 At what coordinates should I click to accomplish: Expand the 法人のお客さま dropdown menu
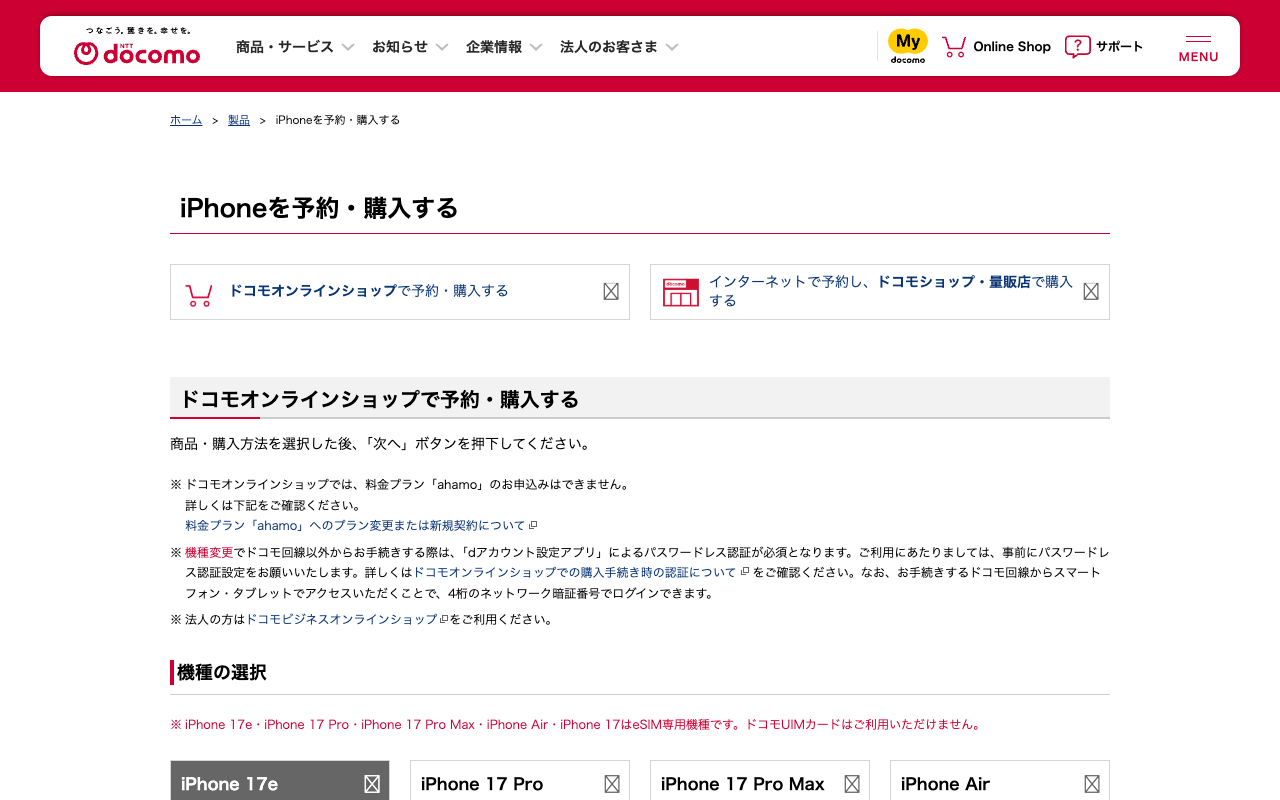(619, 46)
